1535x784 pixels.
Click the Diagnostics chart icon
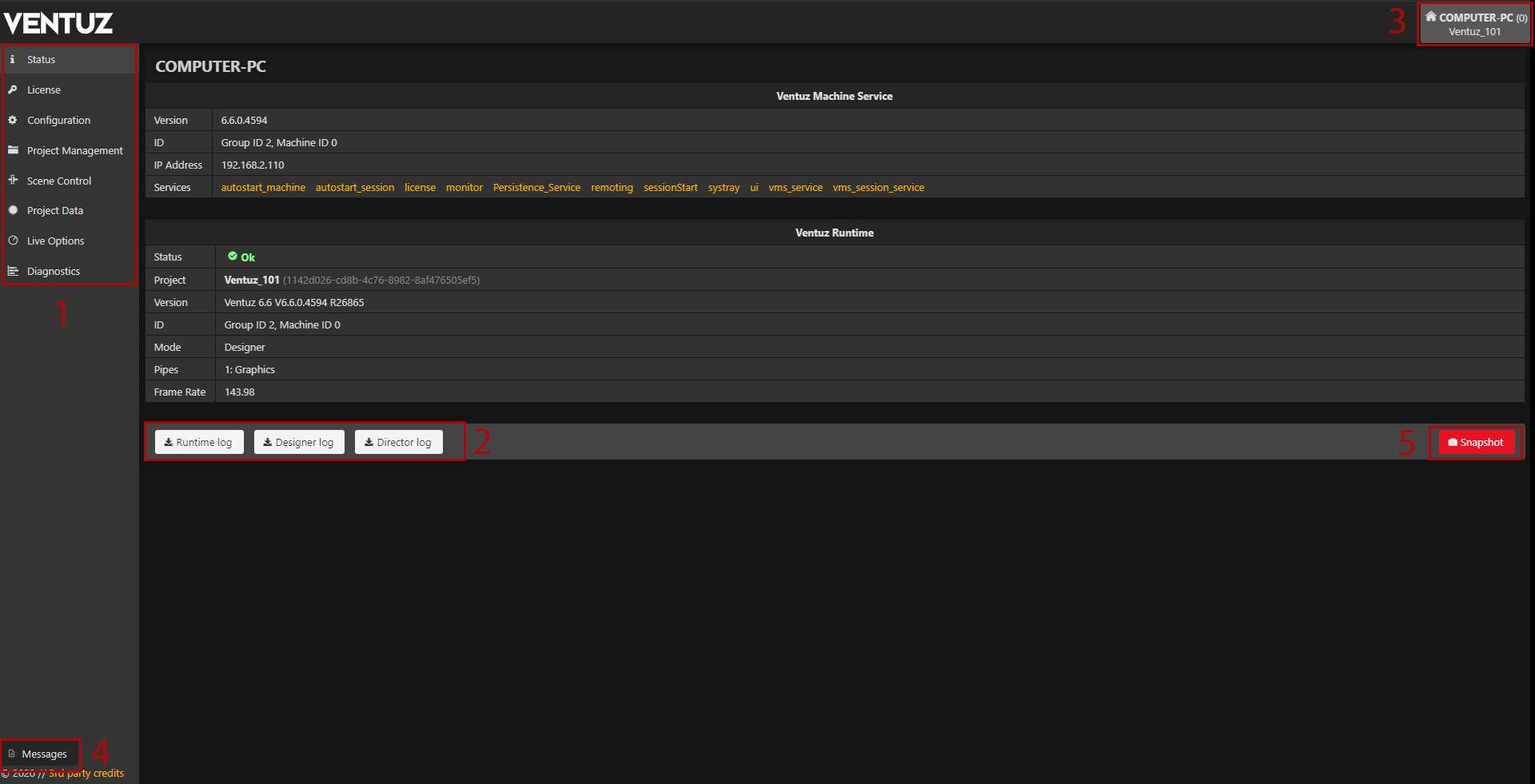(13, 271)
